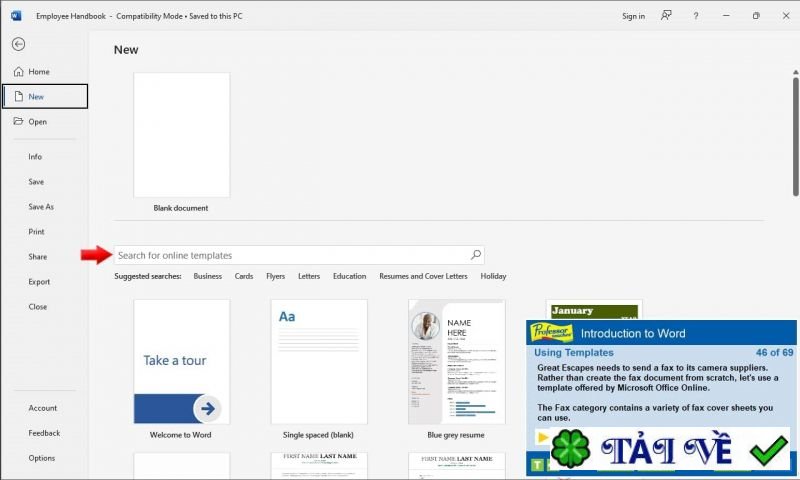Image resolution: width=800 pixels, height=480 pixels.
Task: Close the document via sidebar Close
Action: pyautogui.click(x=38, y=307)
